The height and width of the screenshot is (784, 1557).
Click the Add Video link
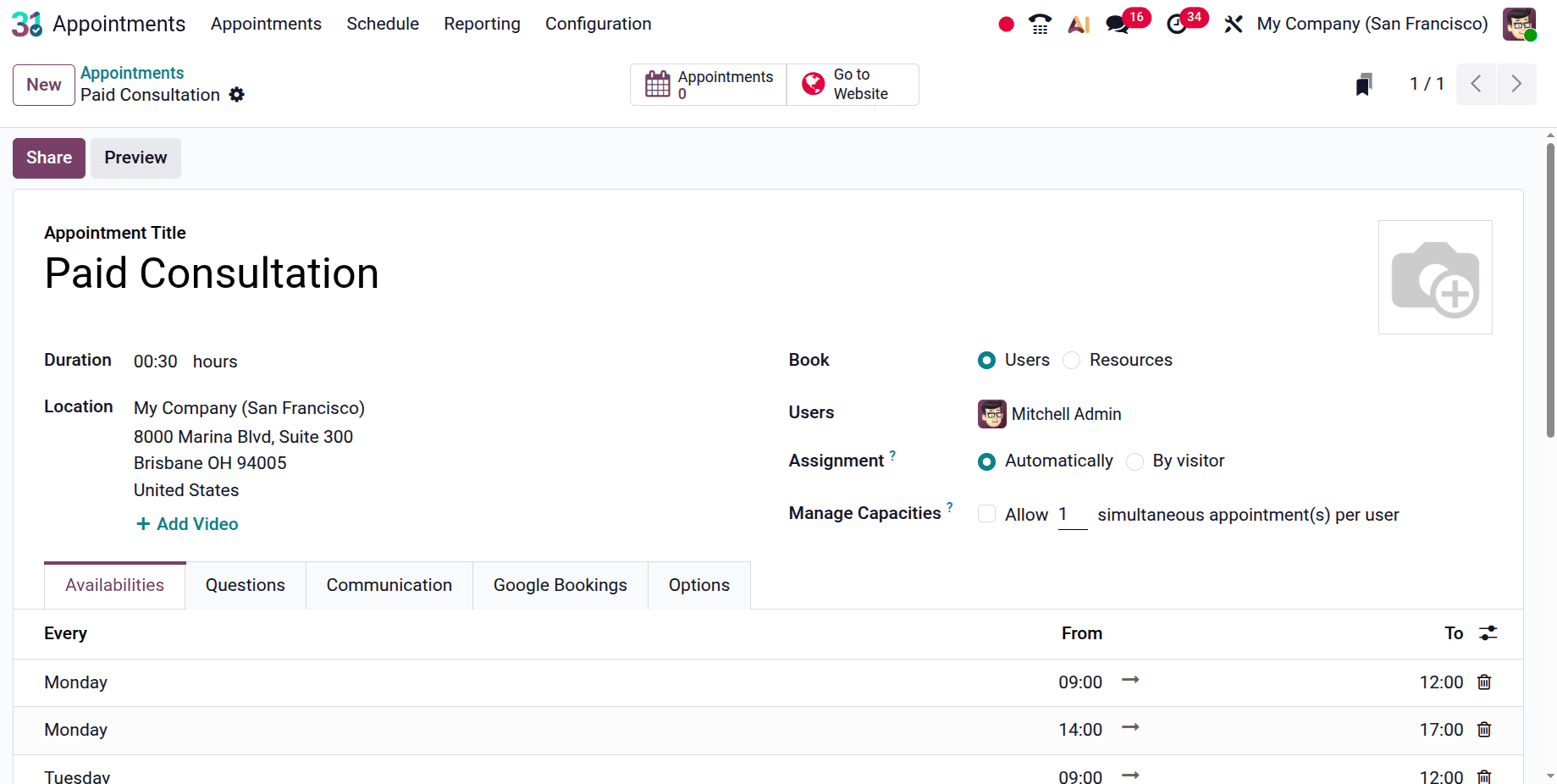[x=187, y=524]
